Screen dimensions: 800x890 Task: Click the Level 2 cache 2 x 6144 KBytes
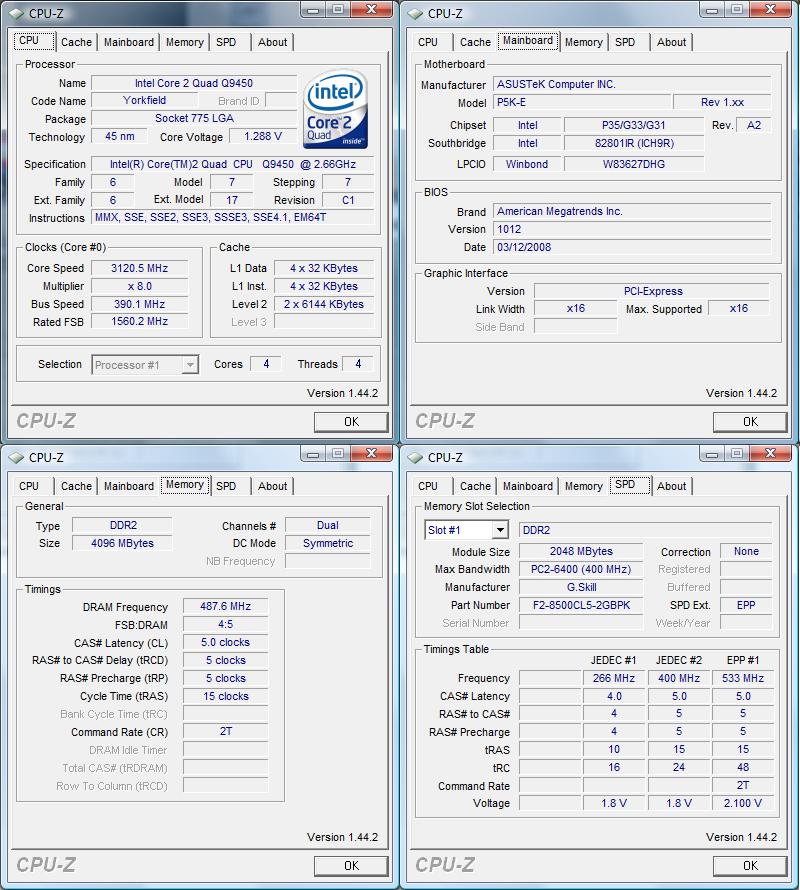coord(324,304)
